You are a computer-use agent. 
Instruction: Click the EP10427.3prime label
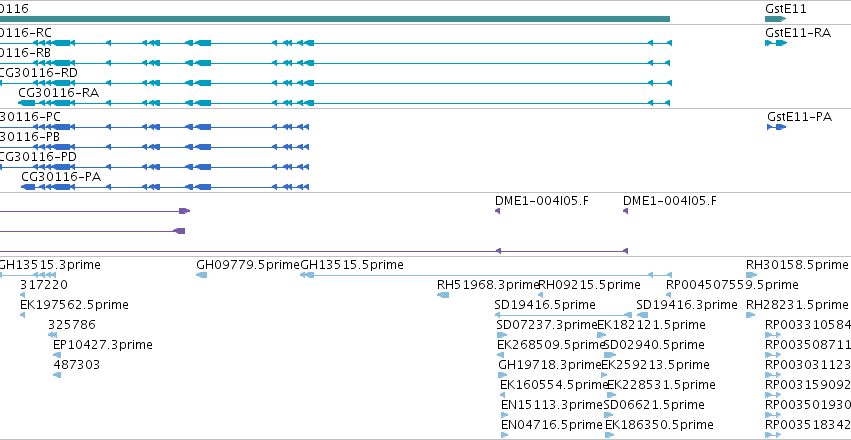pyautogui.click(x=103, y=345)
